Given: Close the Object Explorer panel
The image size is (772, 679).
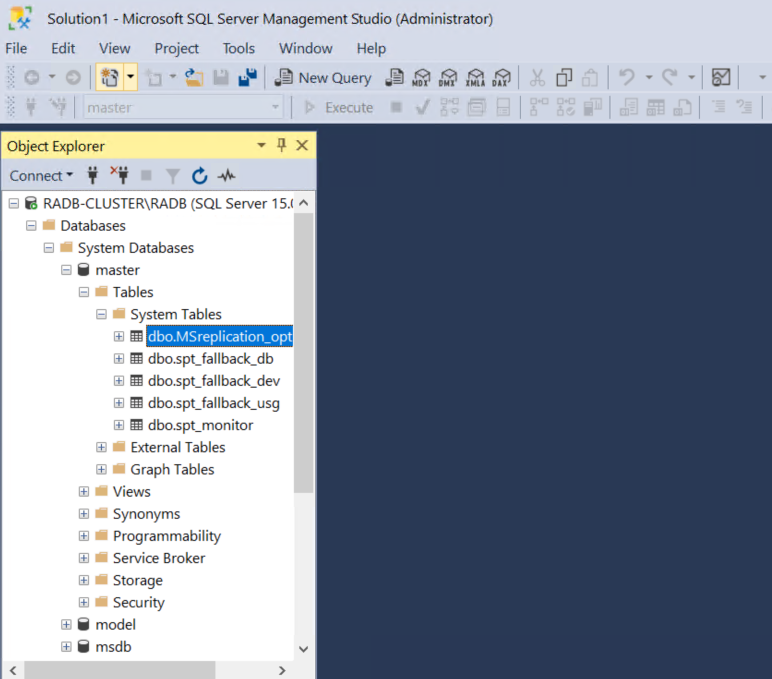Looking at the screenshot, I should click(x=302, y=145).
